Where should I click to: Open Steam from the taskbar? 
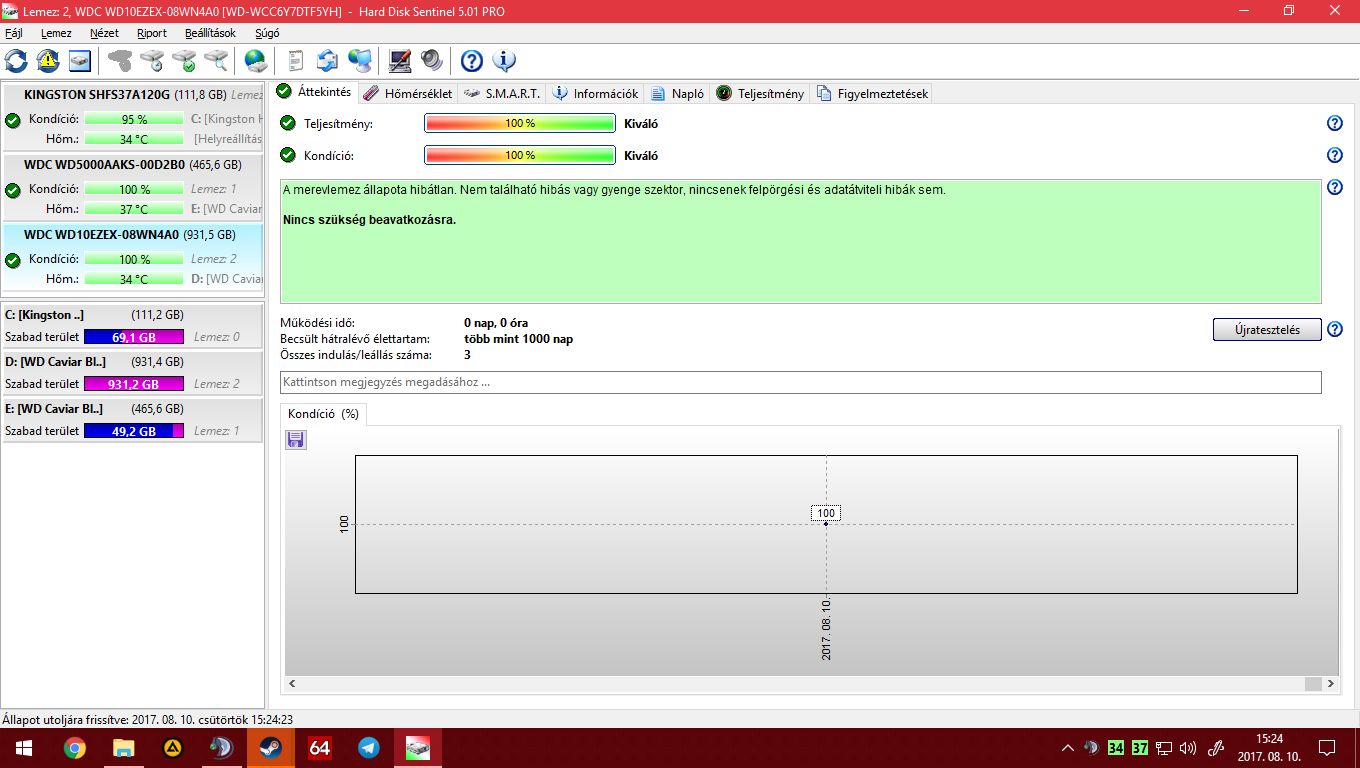(270, 748)
